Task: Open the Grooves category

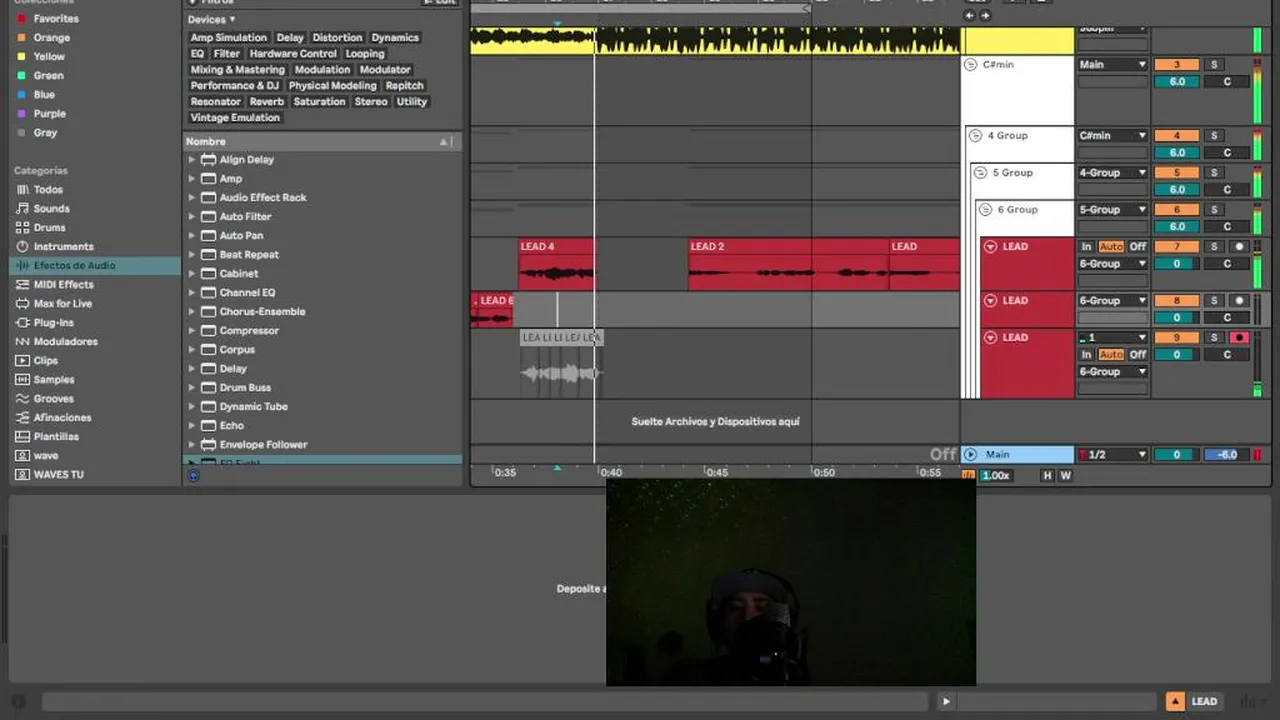Action: point(54,399)
